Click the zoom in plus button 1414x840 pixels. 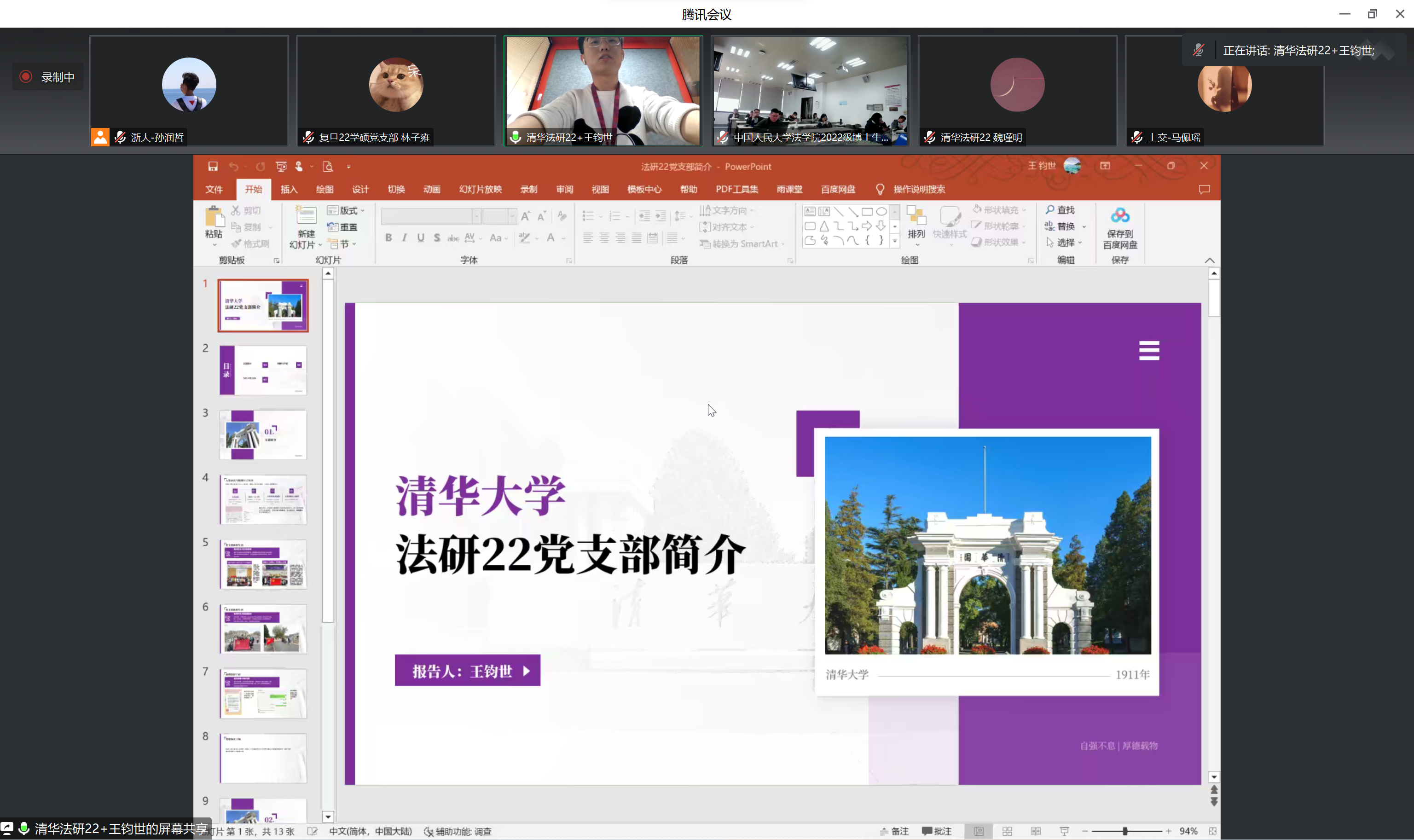point(1168,832)
